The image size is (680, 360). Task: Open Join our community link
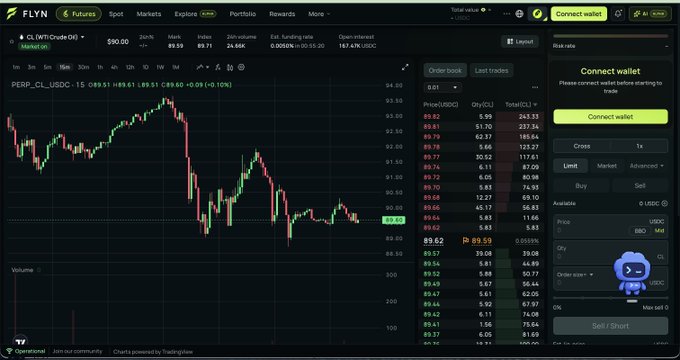pos(78,351)
